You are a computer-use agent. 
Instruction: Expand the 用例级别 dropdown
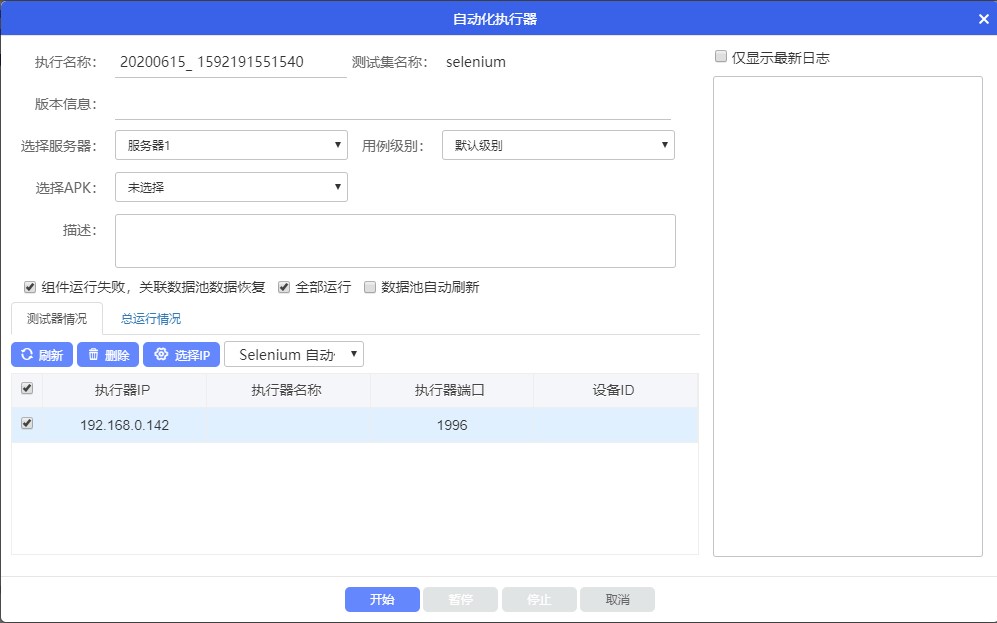(558, 146)
